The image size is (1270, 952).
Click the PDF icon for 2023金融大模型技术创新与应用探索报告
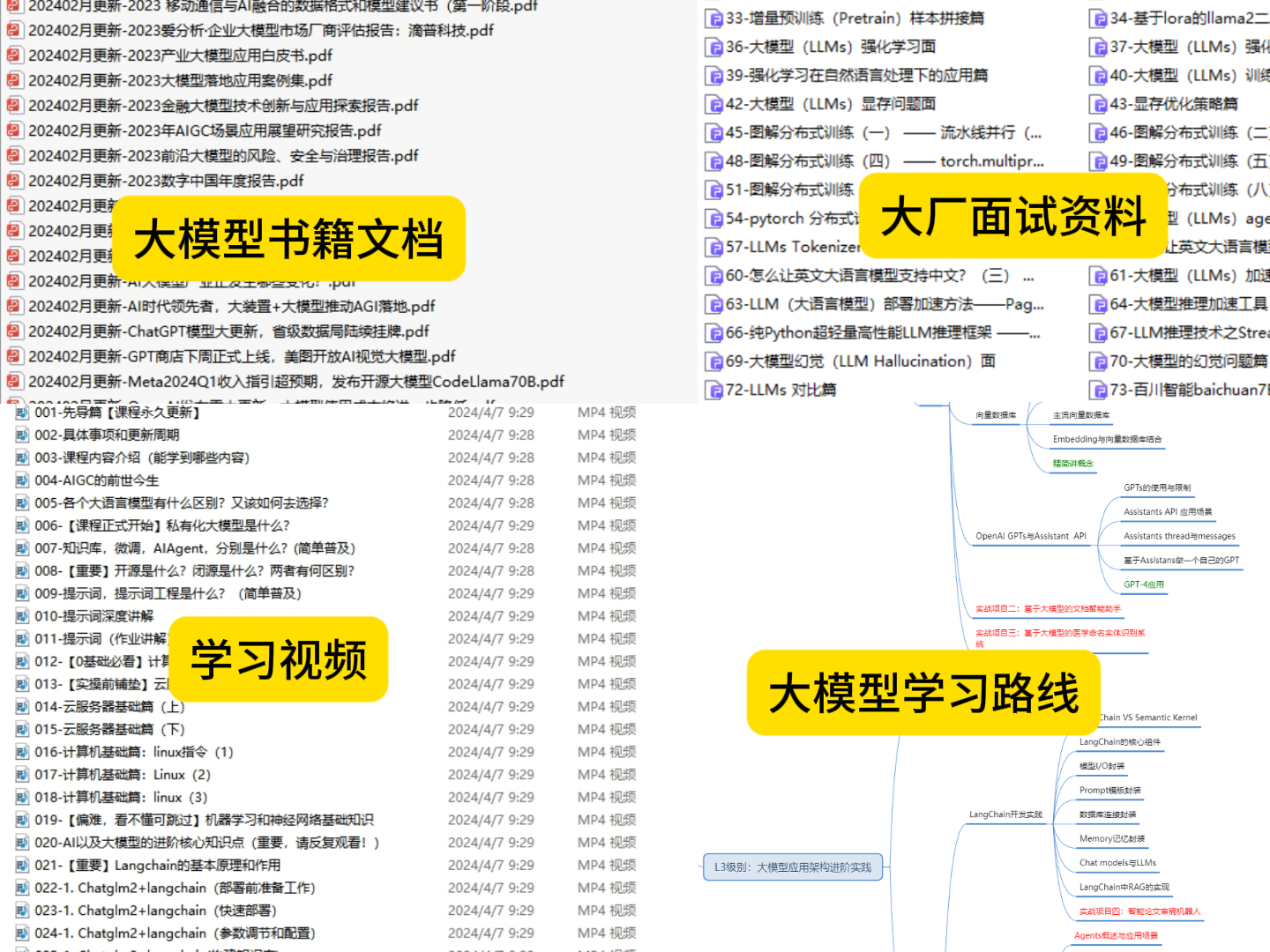[13, 105]
